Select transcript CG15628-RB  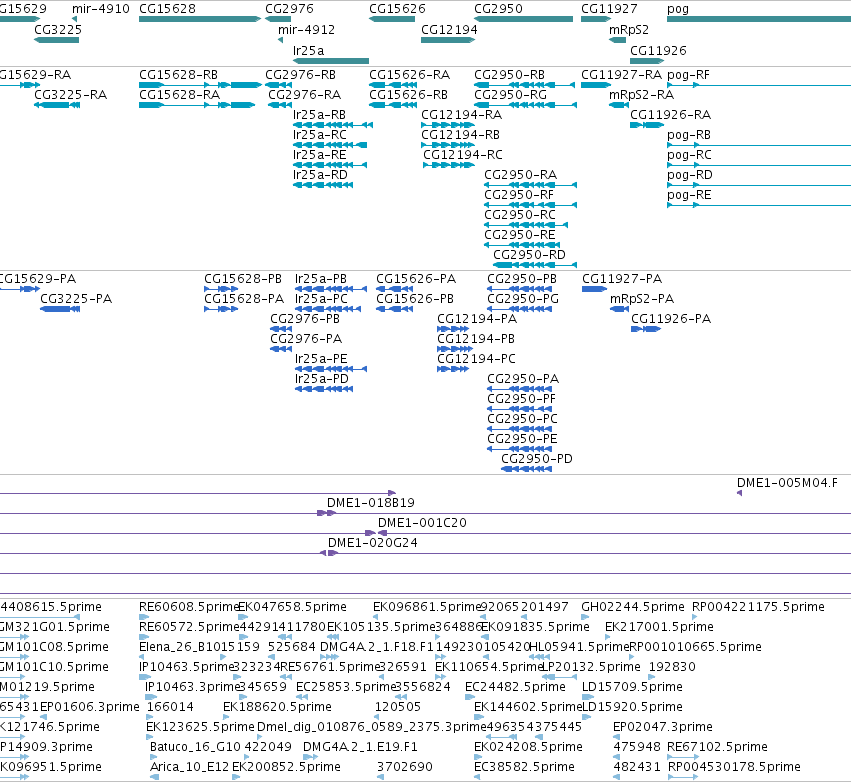[x=179, y=75]
